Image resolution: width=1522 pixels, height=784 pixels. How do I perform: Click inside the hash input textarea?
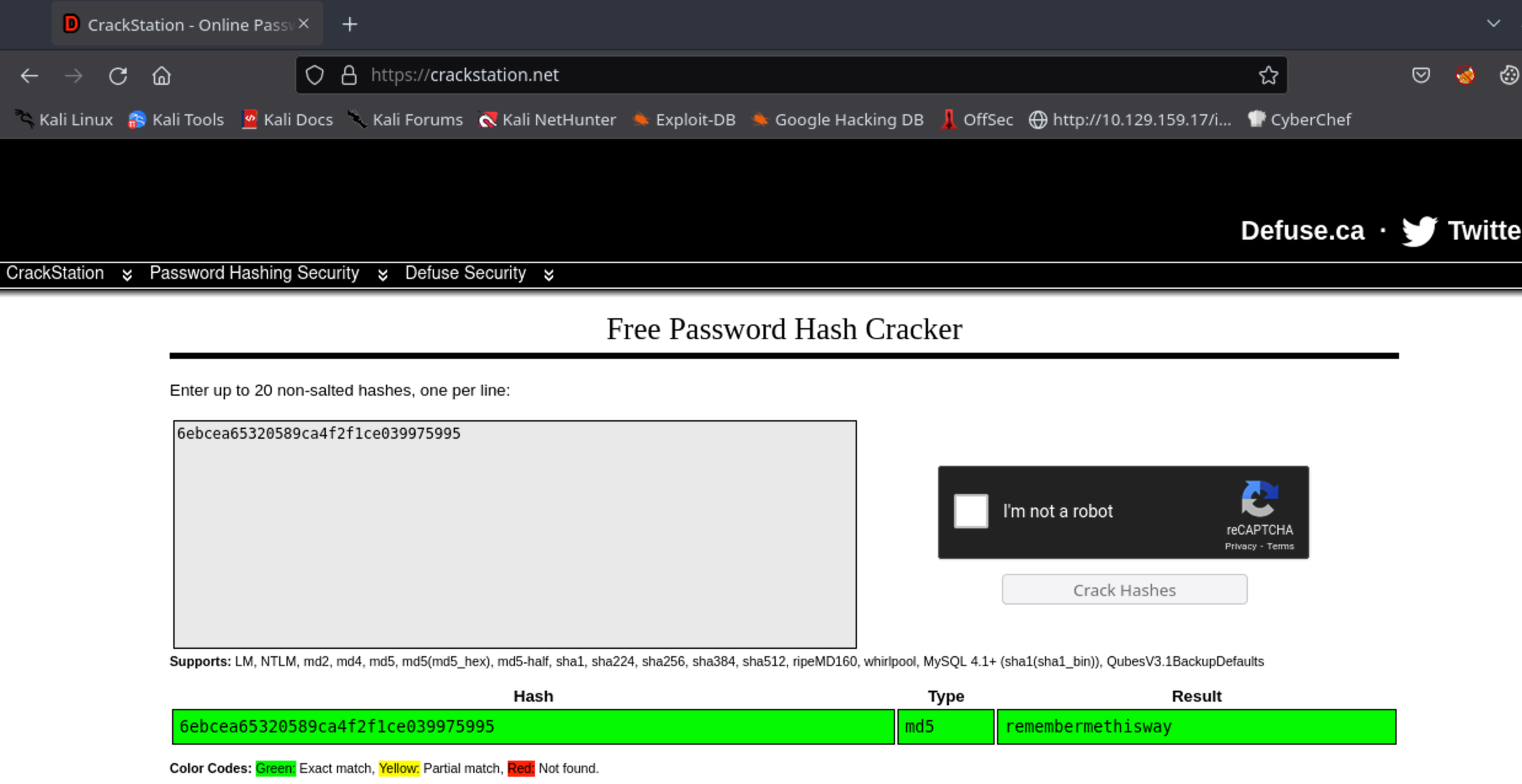pyautogui.click(x=515, y=535)
